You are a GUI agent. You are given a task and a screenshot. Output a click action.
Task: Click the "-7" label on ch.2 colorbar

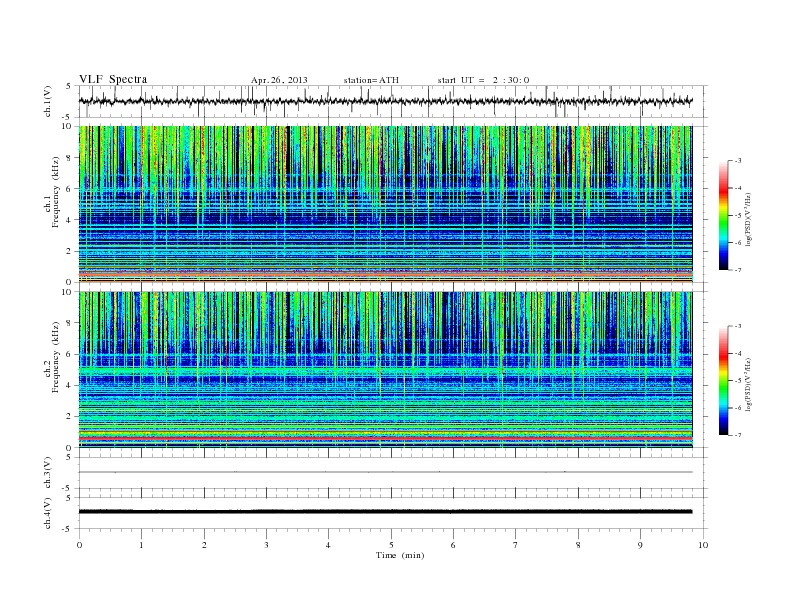[738, 435]
